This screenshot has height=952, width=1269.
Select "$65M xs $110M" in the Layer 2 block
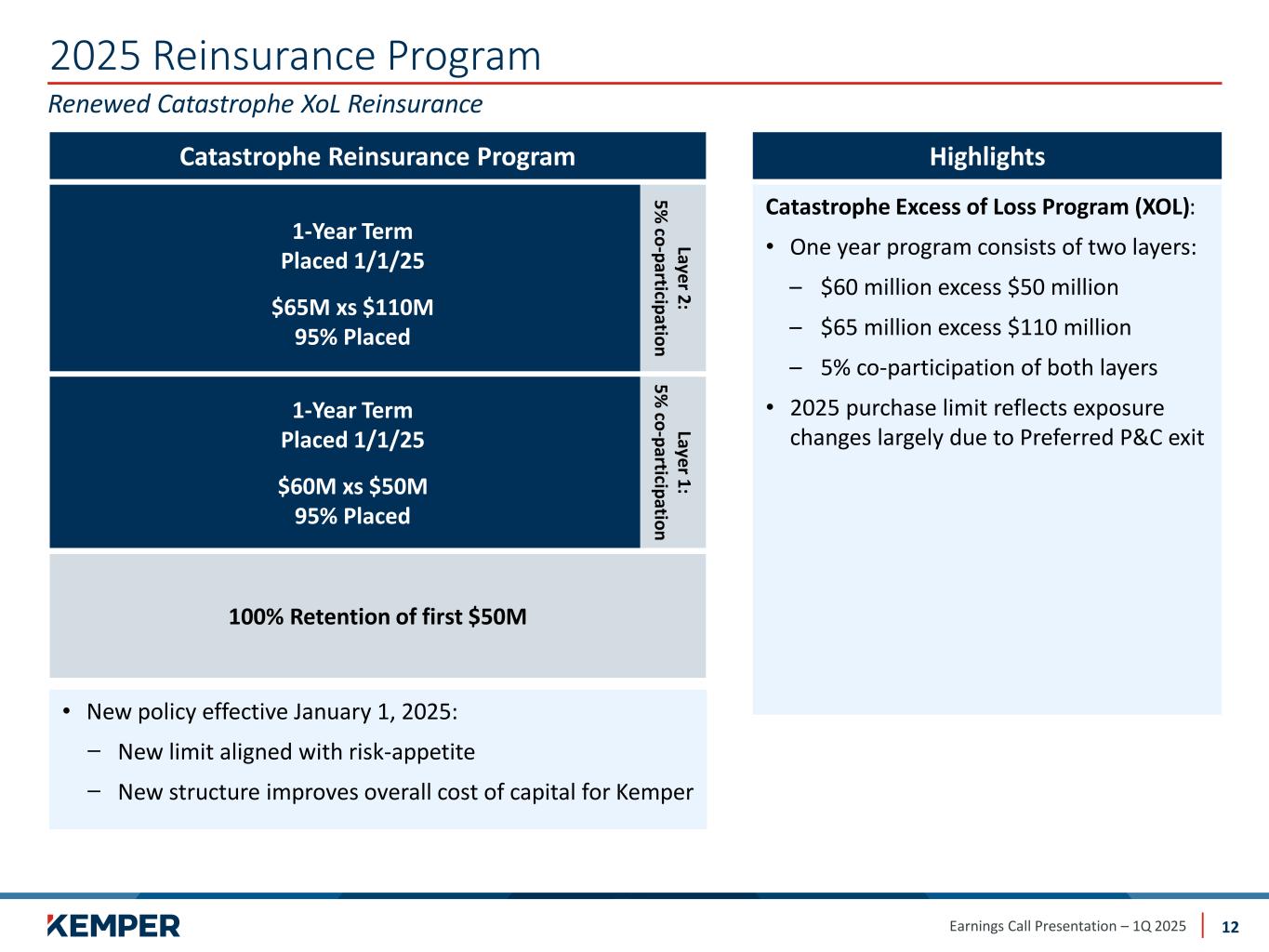pos(352,308)
